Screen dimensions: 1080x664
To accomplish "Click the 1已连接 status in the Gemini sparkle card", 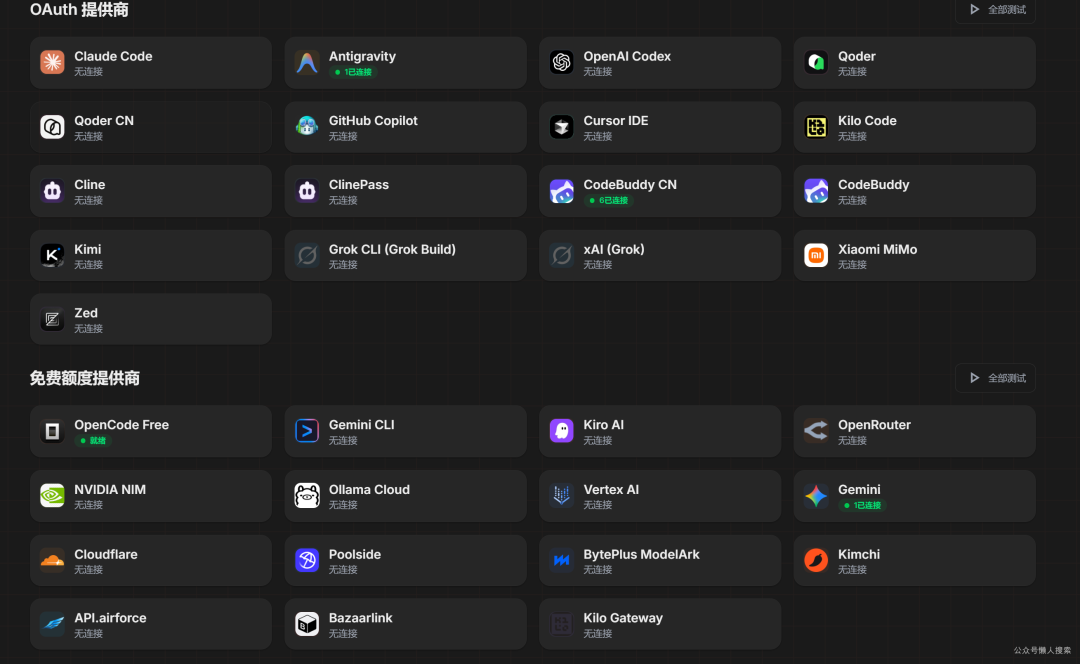I will (862, 506).
